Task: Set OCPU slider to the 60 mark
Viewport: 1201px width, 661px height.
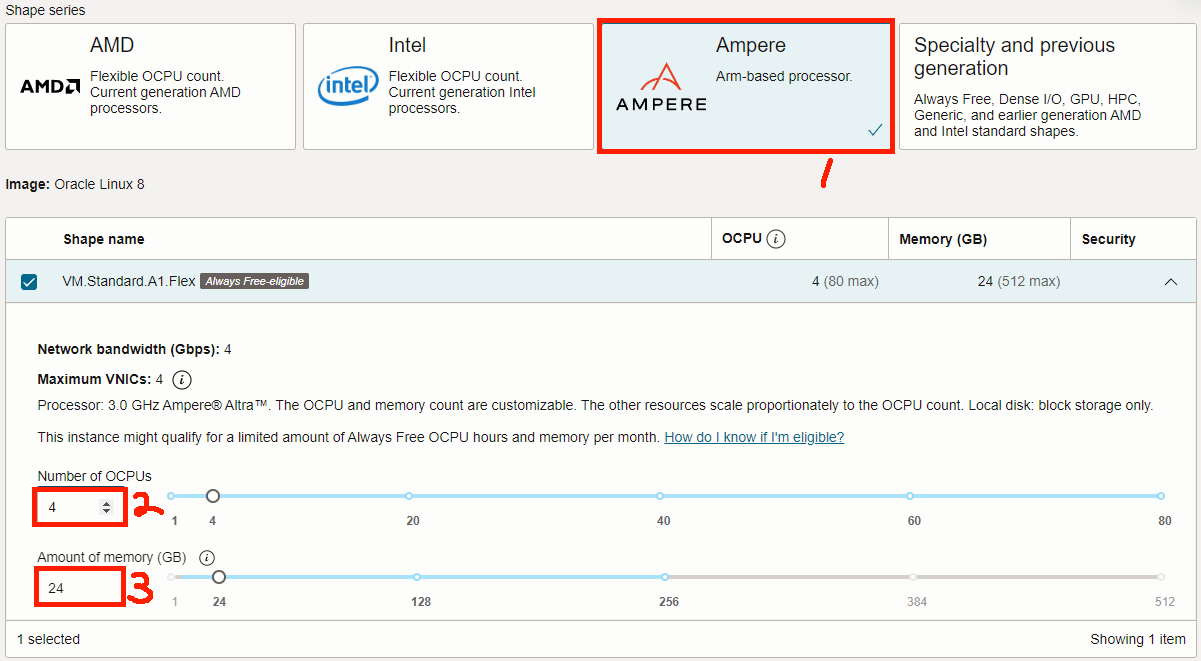Action: (x=910, y=496)
